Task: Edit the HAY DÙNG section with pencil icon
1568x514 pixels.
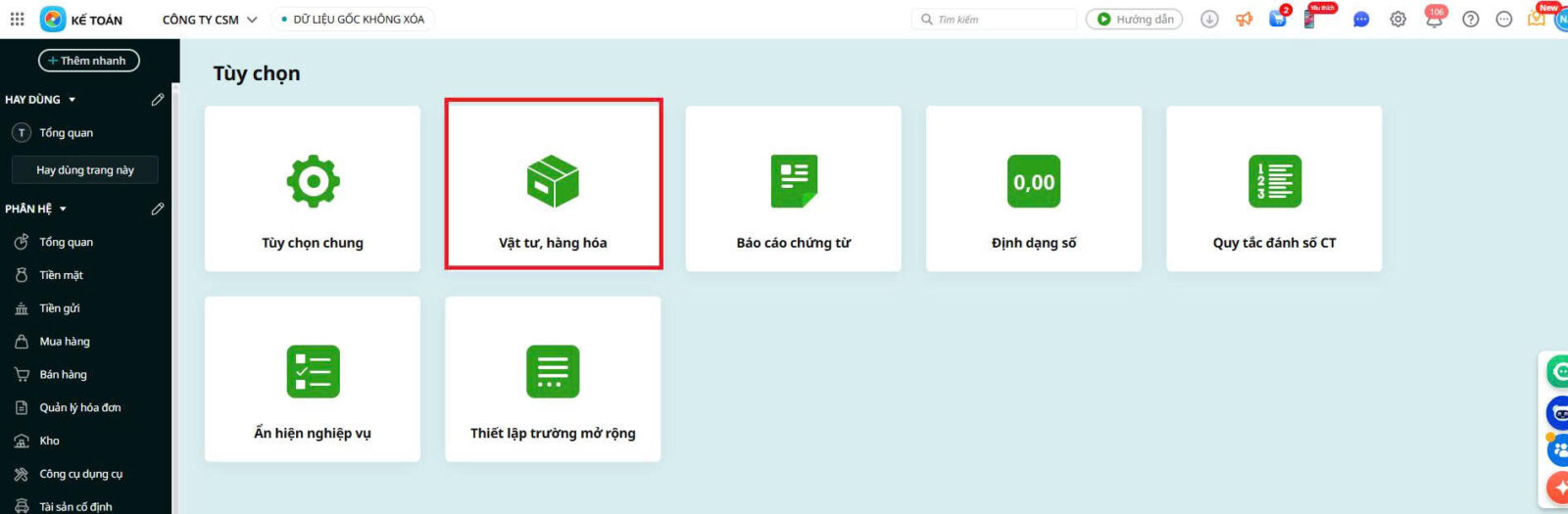Action: coord(157,100)
